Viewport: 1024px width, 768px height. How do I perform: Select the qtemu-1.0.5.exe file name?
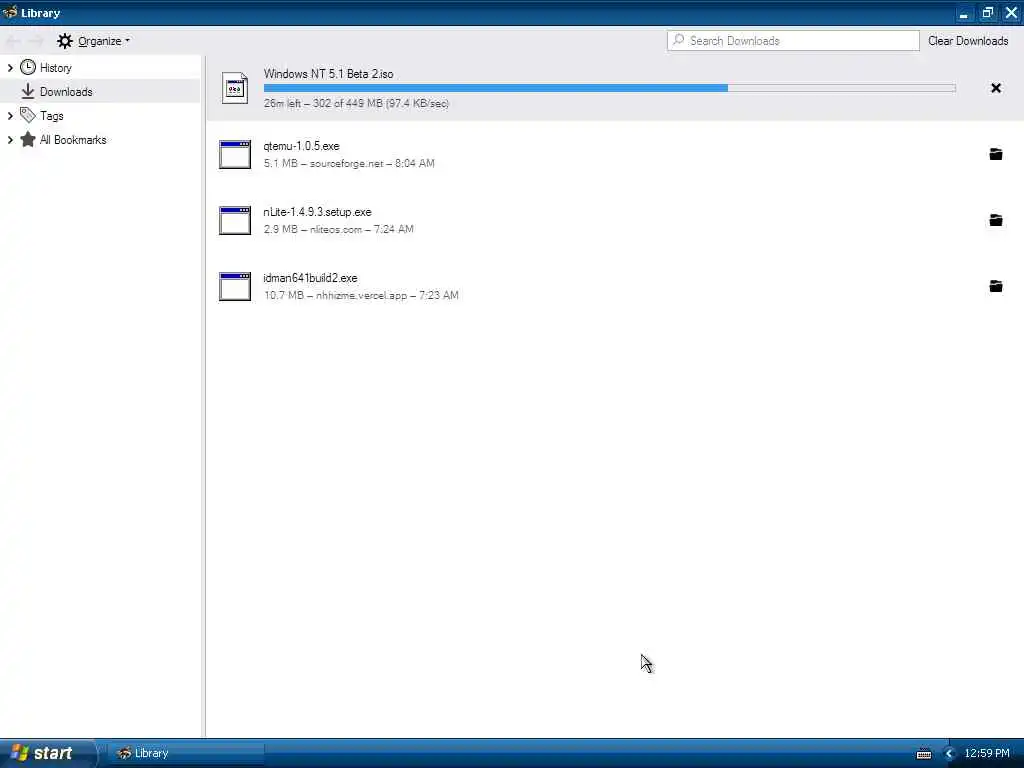(x=301, y=146)
